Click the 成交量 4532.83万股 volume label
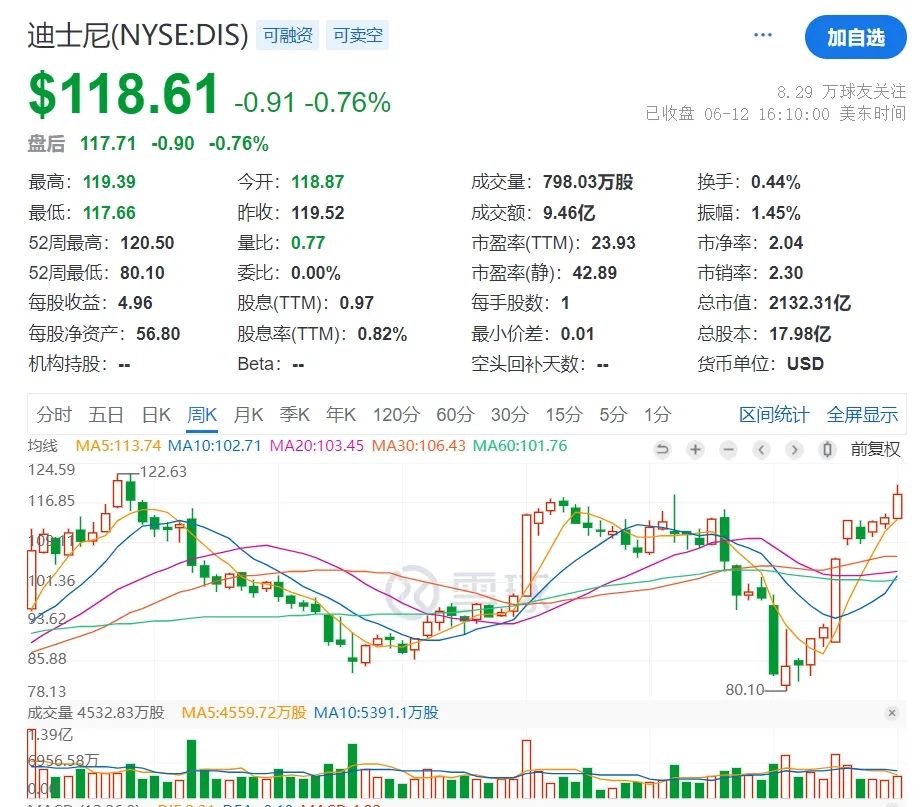The image size is (920, 807). pyautogui.click(x=96, y=713)
